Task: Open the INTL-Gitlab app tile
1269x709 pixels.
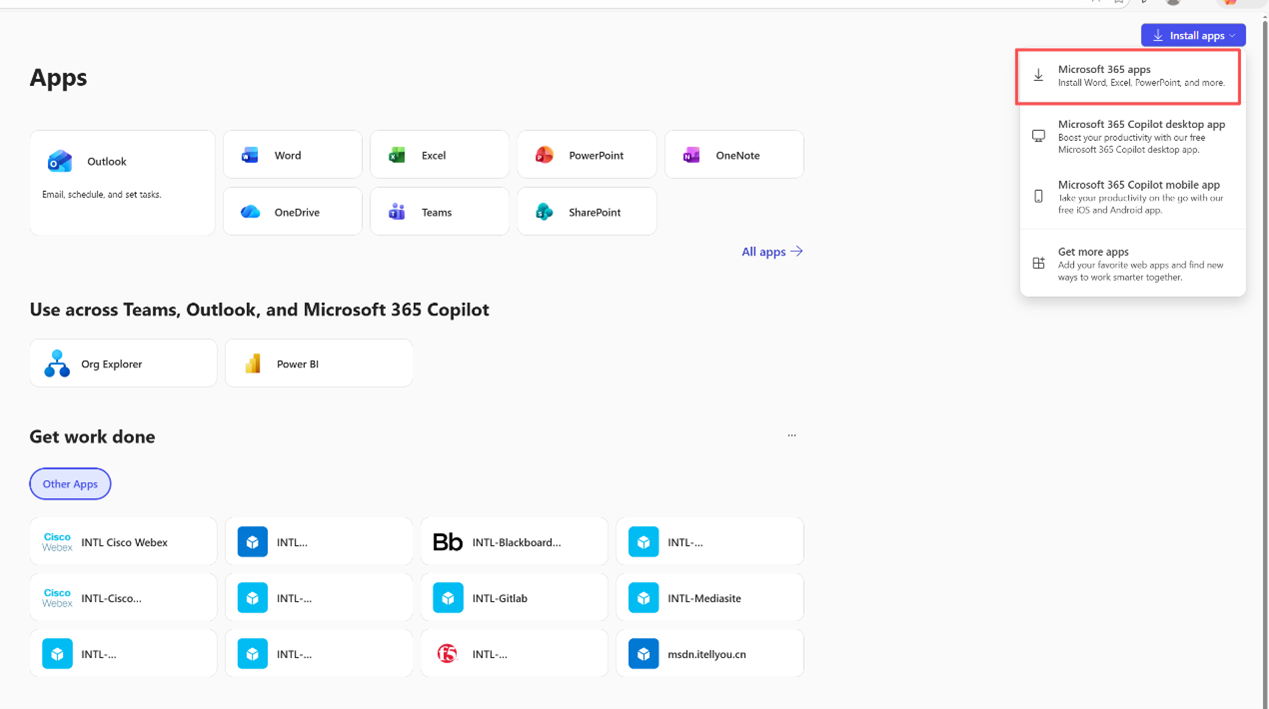Action: click(x=514, y=598)
